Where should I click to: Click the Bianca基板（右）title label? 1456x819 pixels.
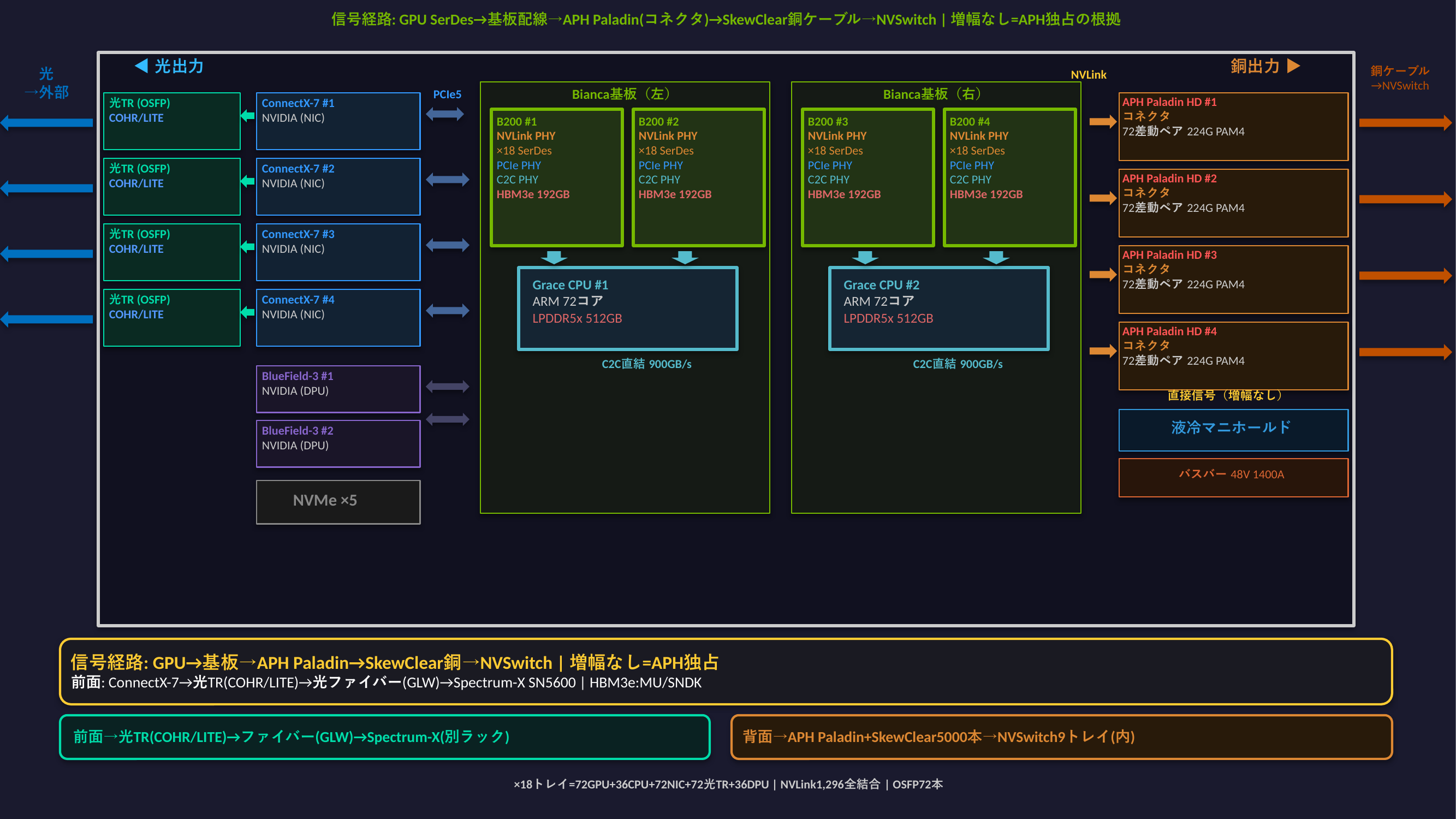[x=934, y=94]
